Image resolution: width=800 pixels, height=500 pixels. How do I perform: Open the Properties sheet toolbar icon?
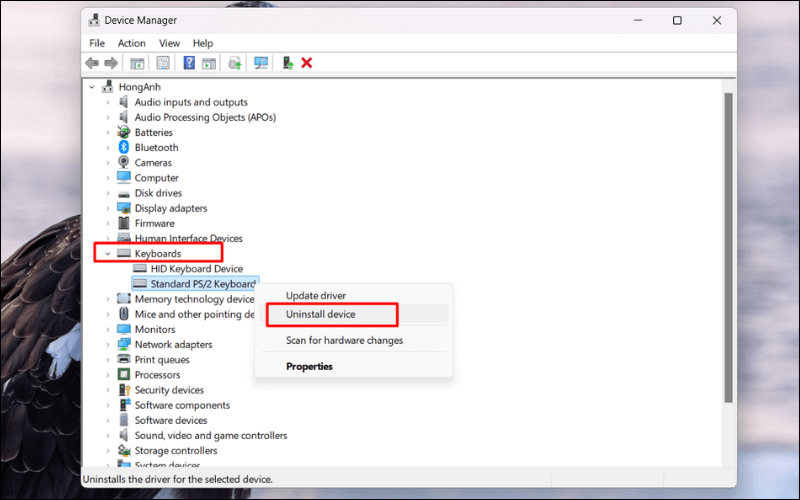pyautogui.click(x=163, y=63)
